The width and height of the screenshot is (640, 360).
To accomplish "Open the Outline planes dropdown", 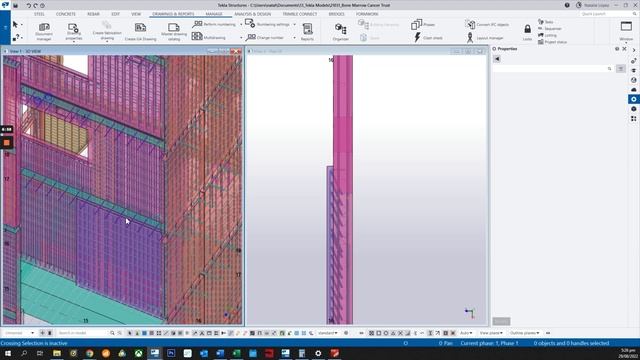I will [524, 333].
